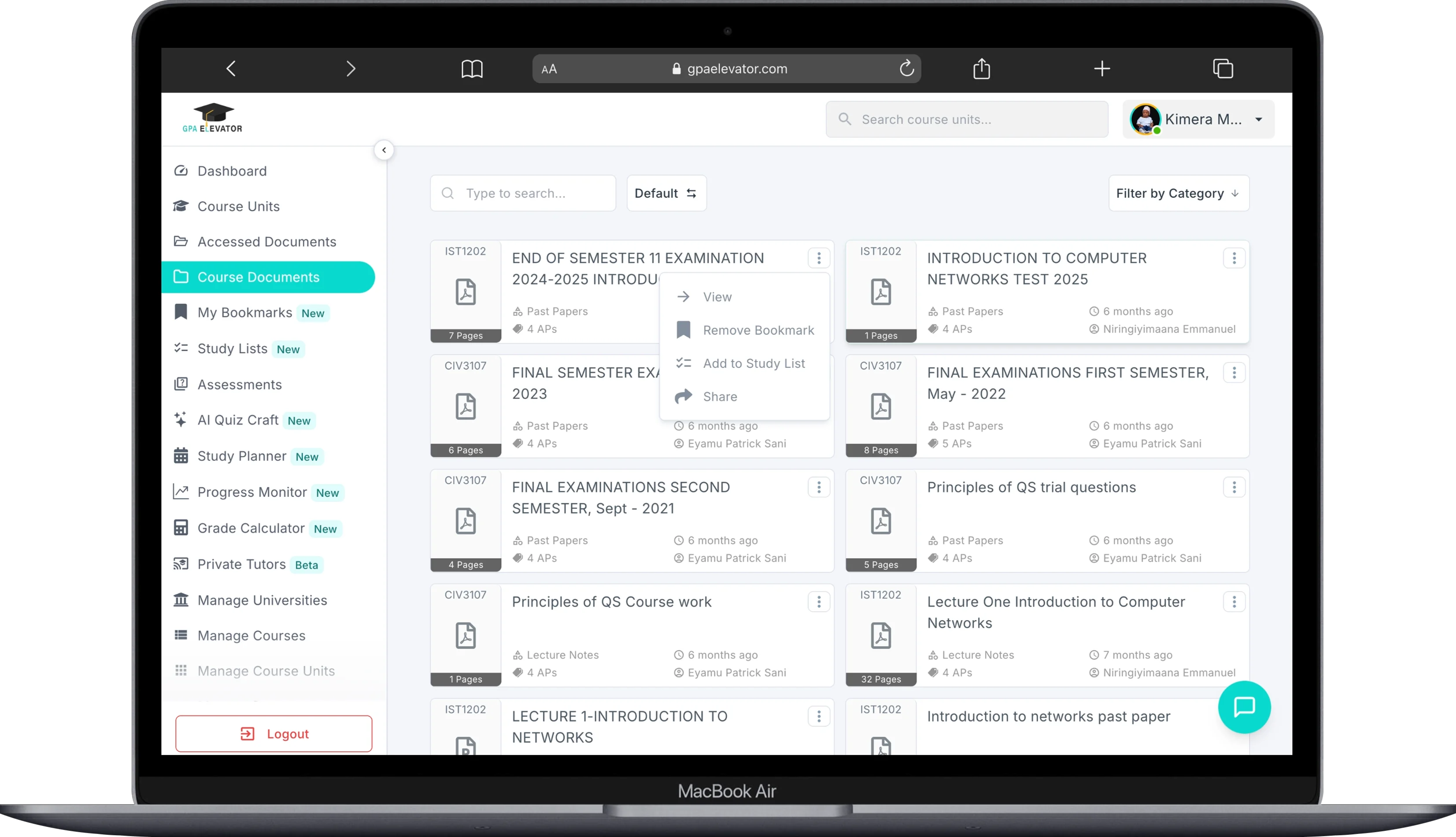Open Principles of QS Course work title
The width and height of the screenshot is (1456, 837).
pyautogui.click(x=611, y=602)
